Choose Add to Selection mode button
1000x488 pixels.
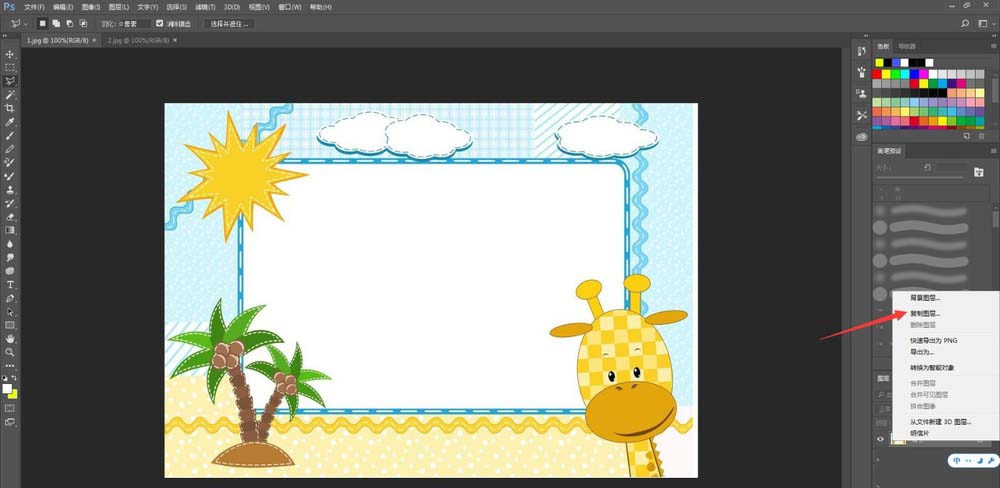[x=56, y=24]
